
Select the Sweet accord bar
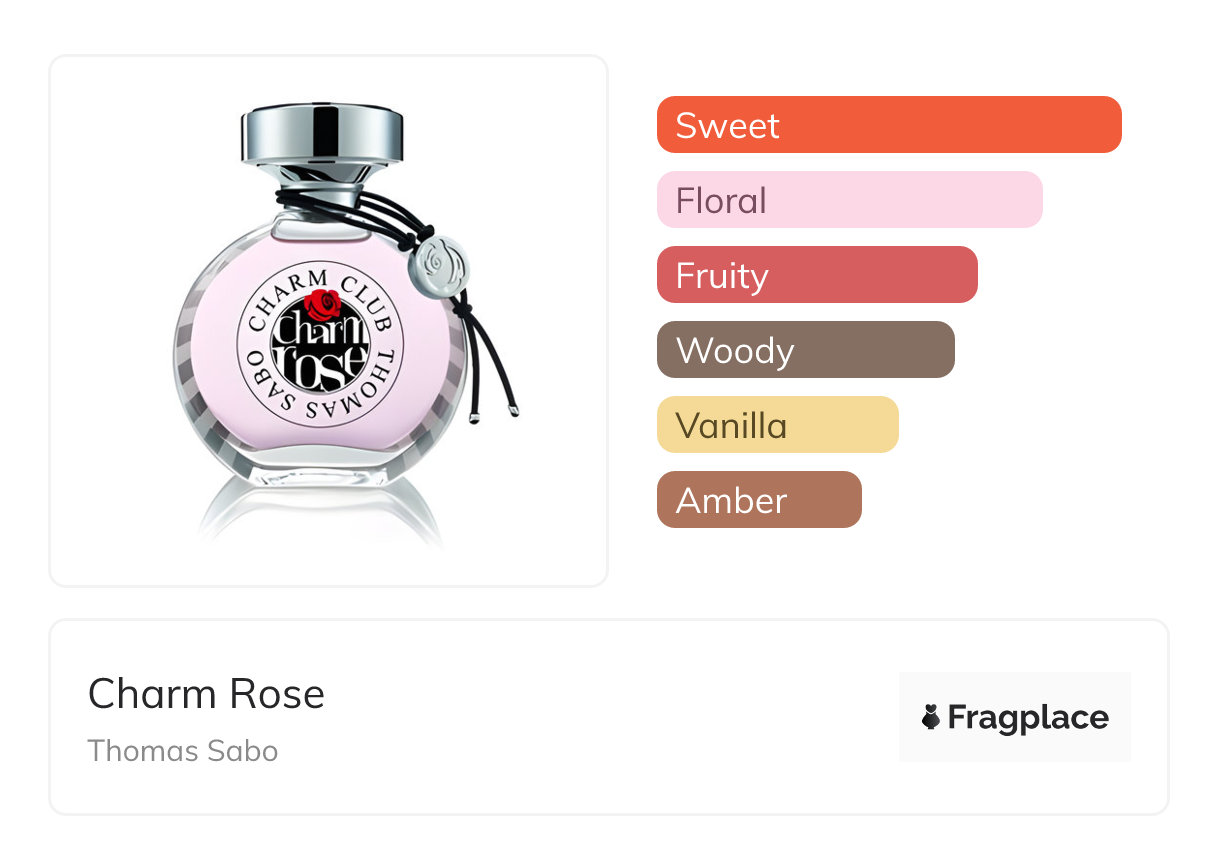(889, 125)
